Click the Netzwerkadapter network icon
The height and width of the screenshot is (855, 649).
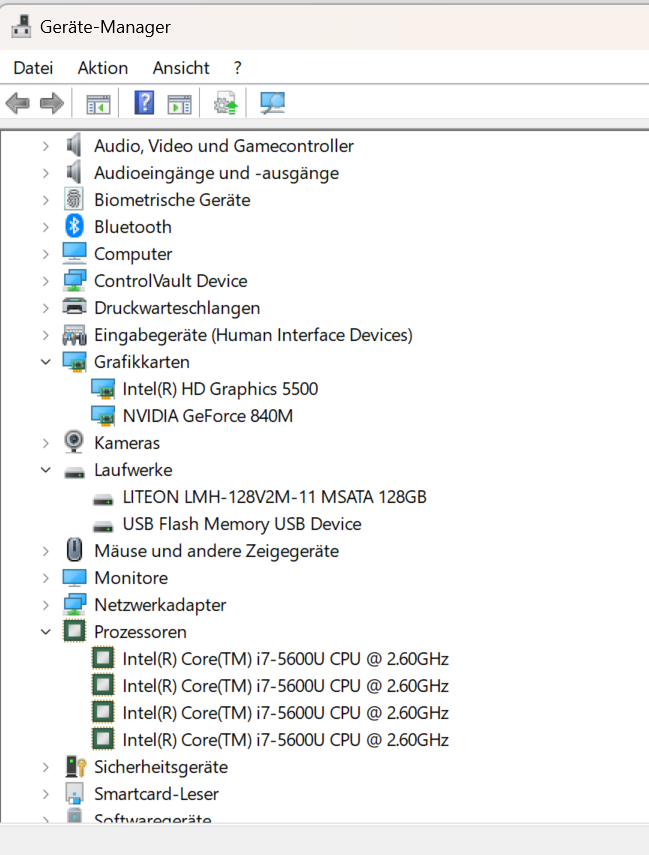tap(74, 604)
